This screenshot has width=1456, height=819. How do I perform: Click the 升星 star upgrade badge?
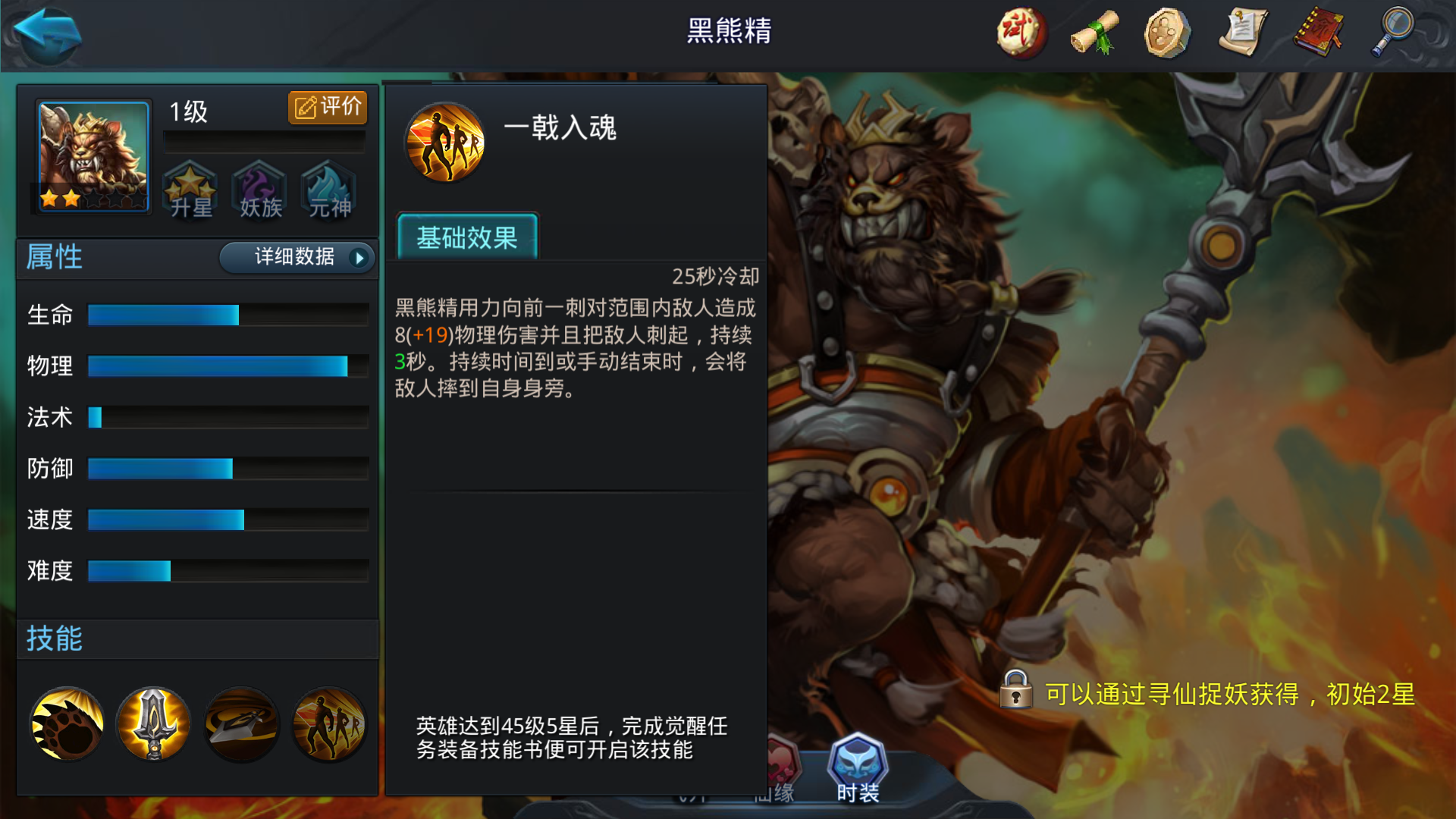[x=190, y=190]
